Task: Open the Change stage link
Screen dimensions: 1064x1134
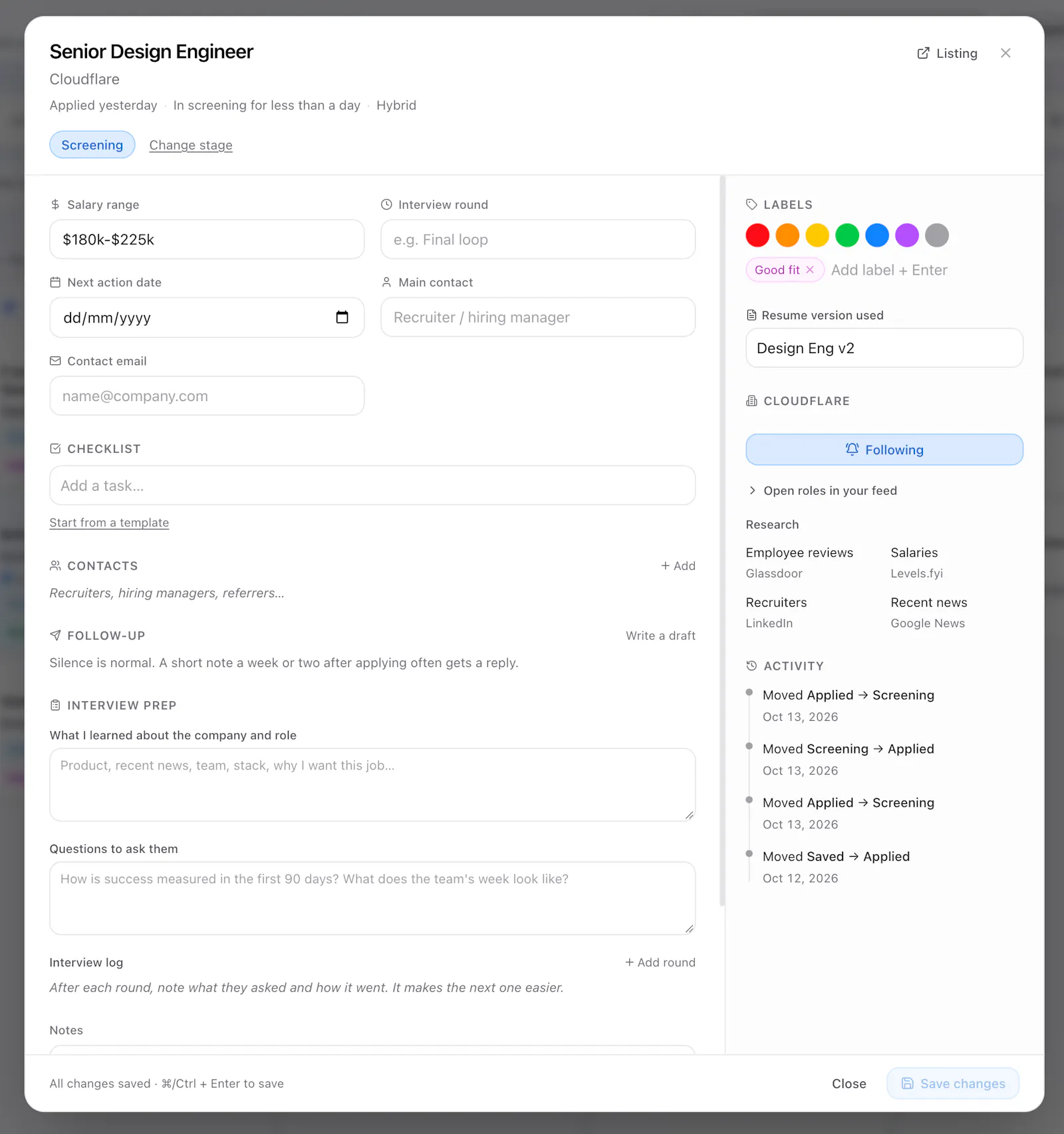Action: [x=191, y=145]
